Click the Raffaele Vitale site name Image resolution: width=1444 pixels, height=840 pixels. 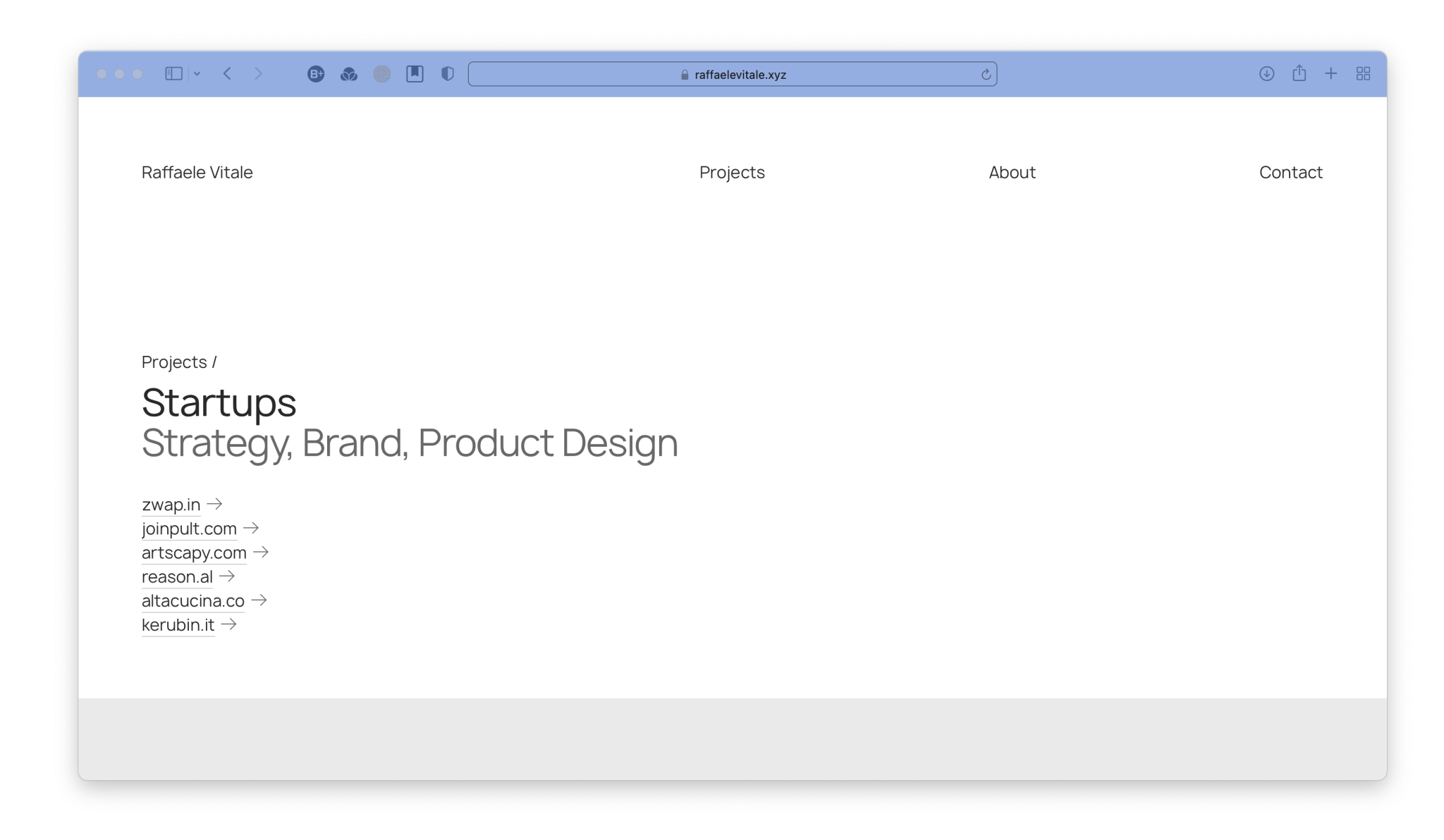197,173
